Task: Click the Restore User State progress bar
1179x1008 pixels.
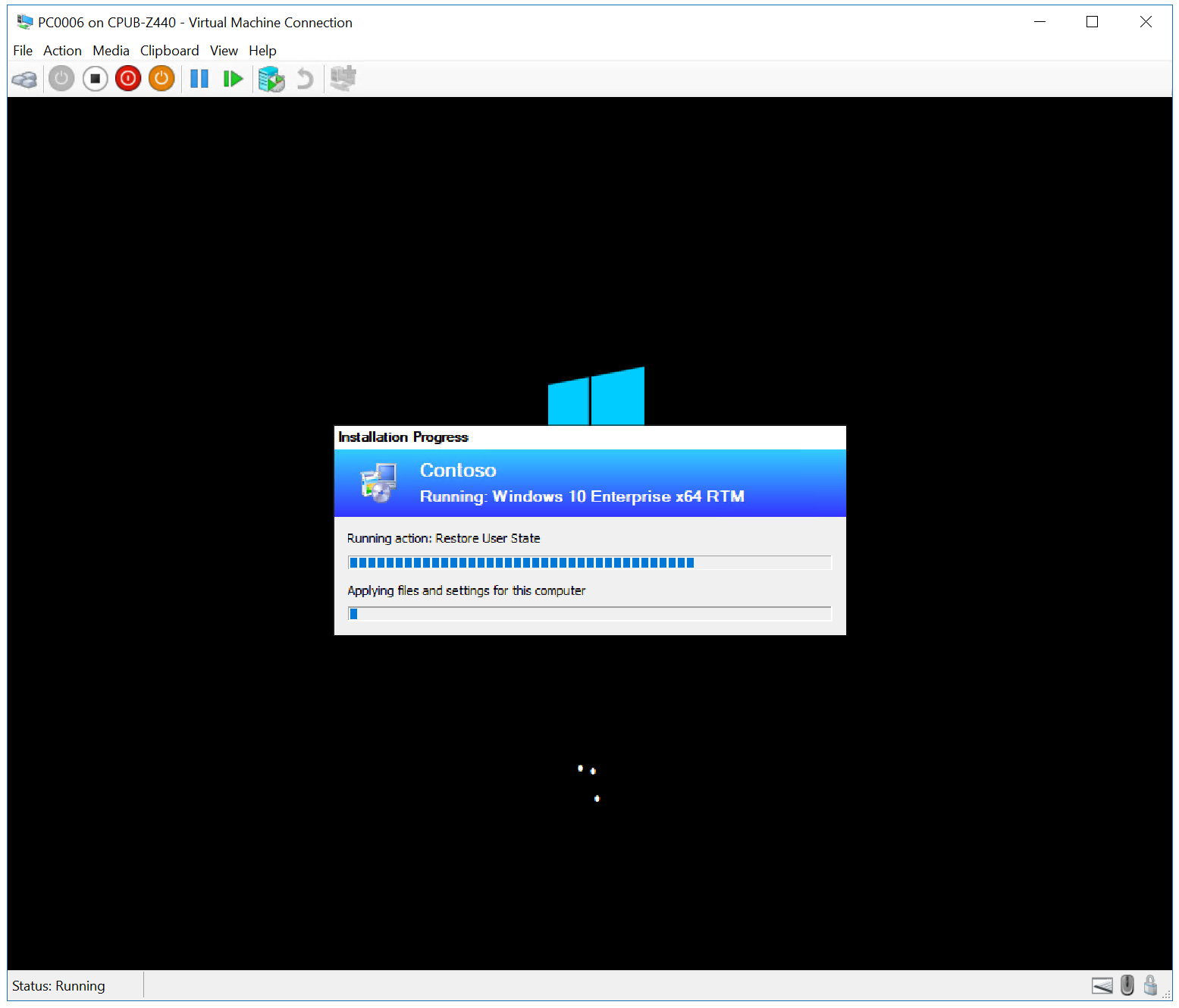Action: [589, 562]
